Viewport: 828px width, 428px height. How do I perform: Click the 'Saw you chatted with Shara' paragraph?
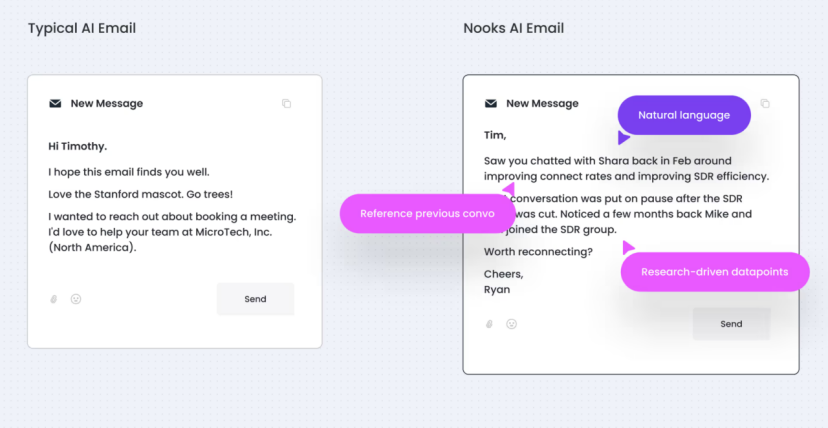tap(627, 168)
